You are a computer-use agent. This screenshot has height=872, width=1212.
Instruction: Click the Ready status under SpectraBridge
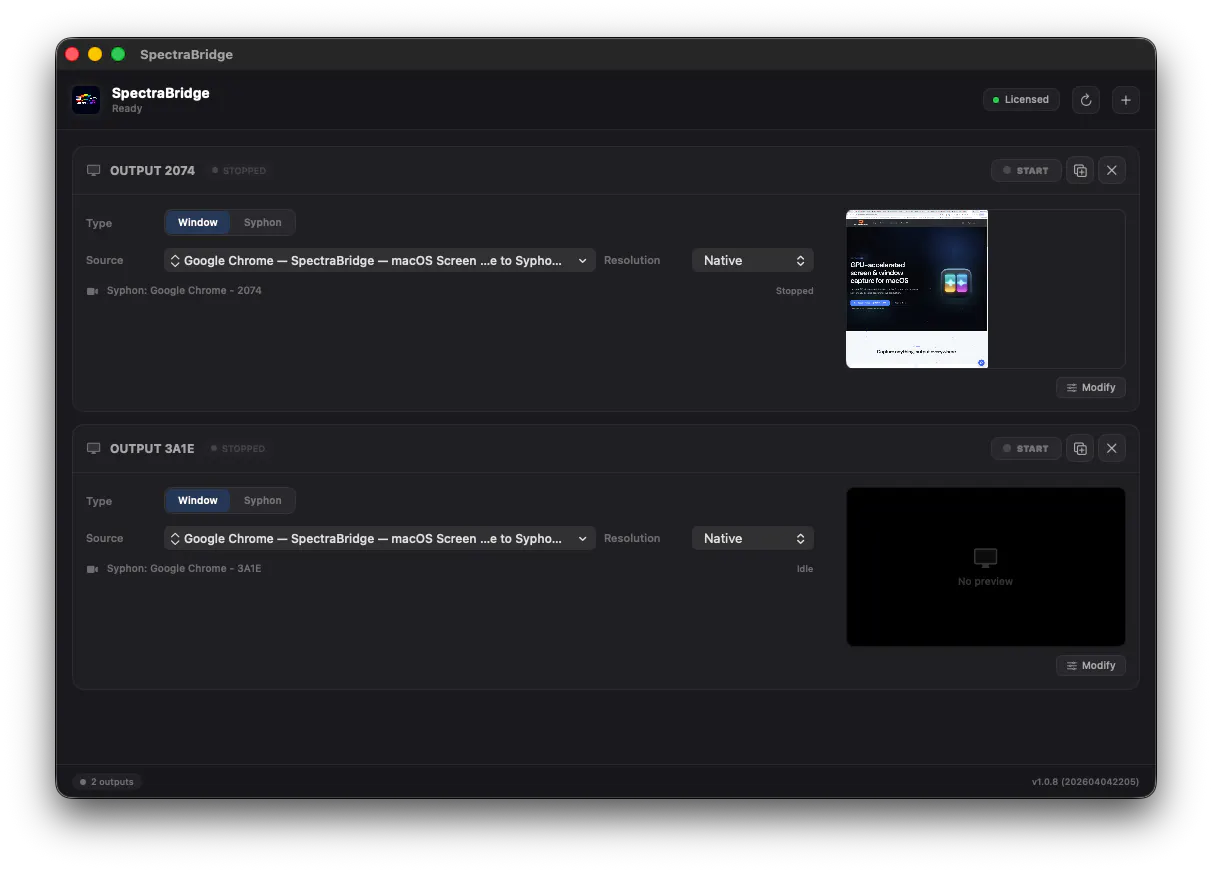pos(127,109)
